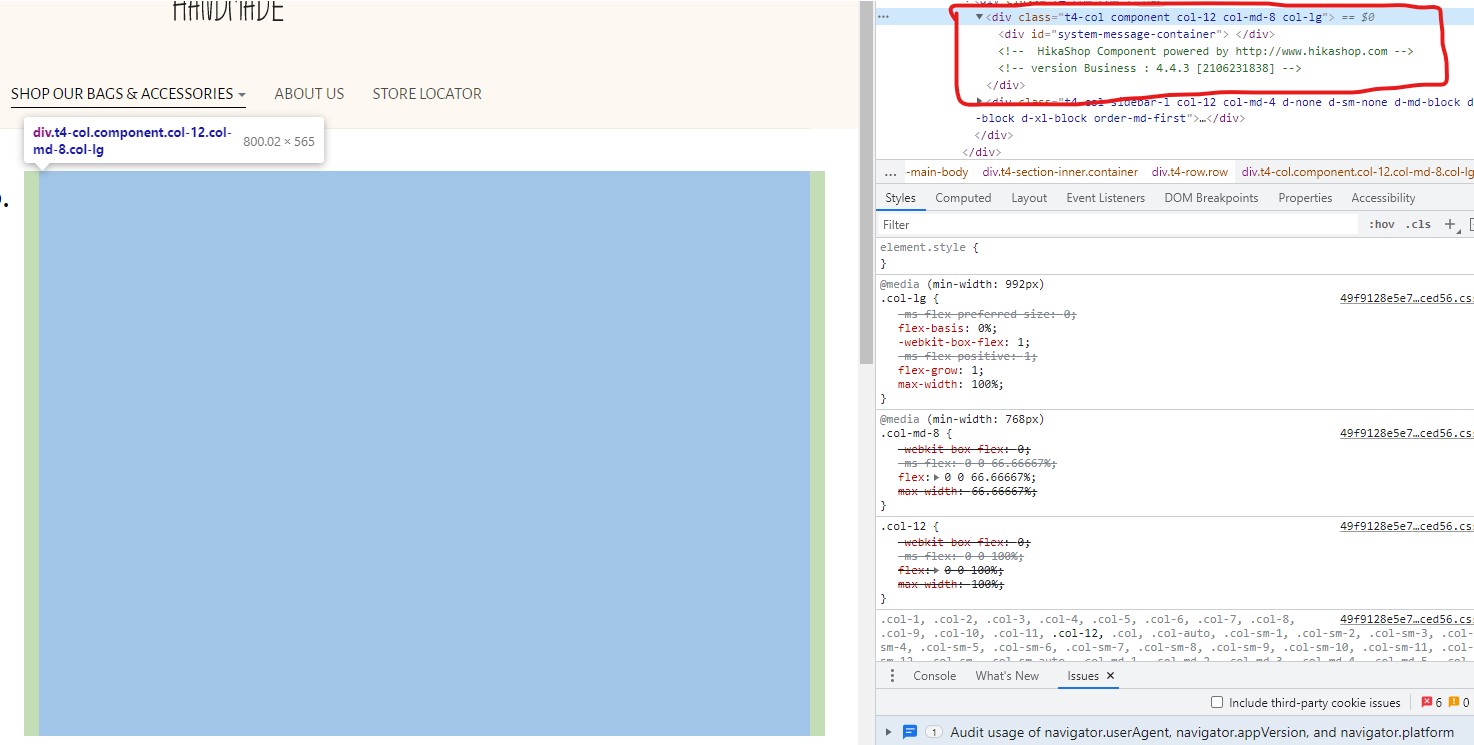Click the element.style rule header
1474x745 pixels.
[x=929, y=247]
